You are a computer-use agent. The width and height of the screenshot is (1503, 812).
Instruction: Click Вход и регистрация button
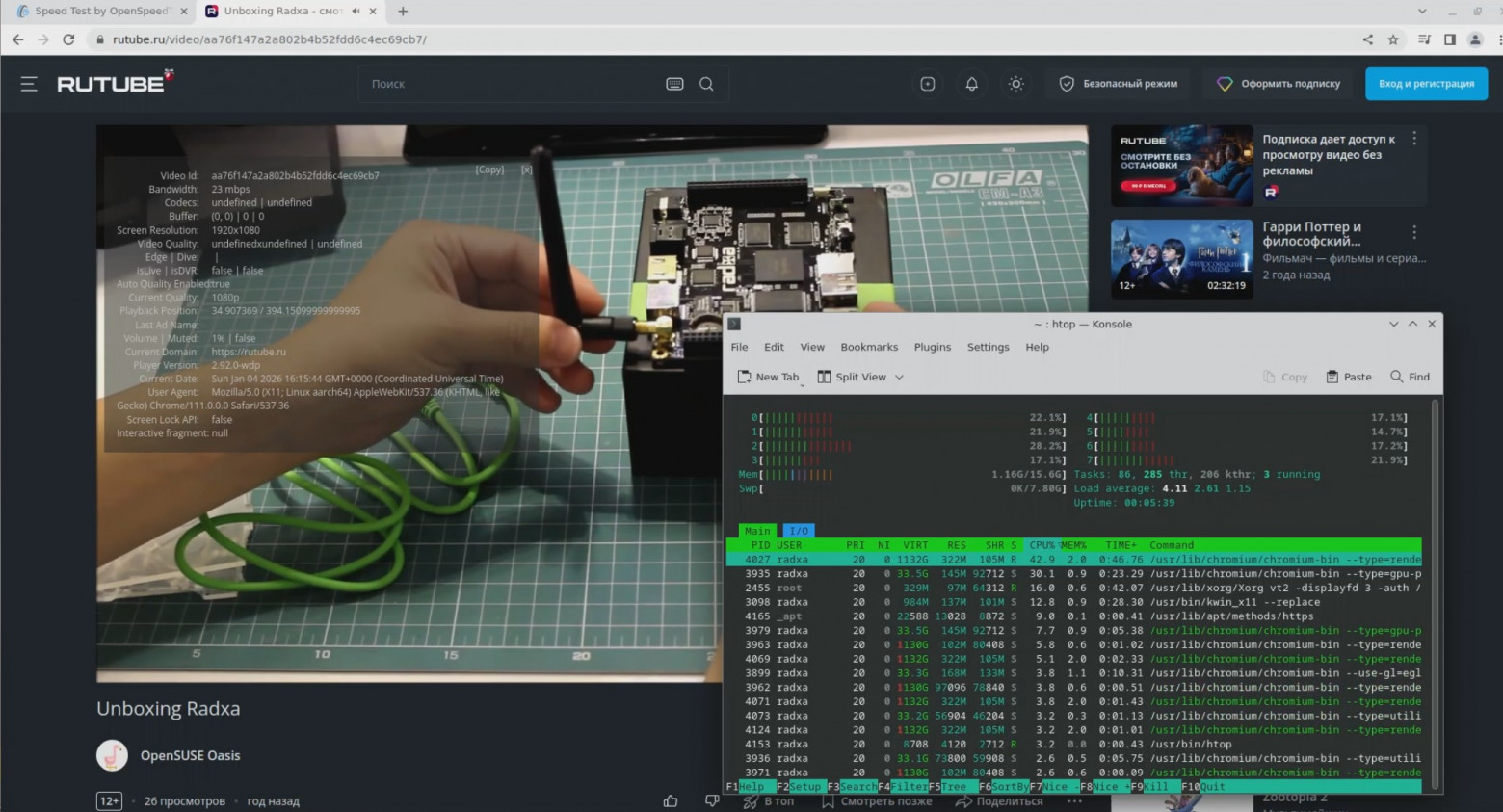coord(1426,84)
